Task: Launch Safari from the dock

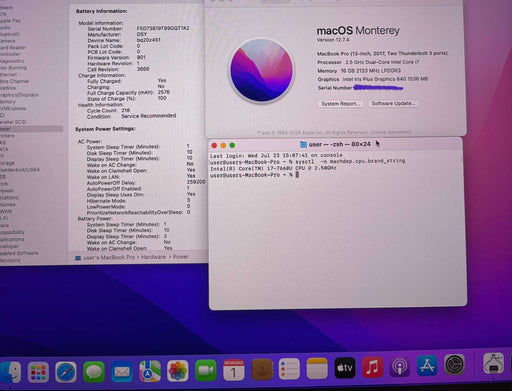Action: click(x=66, y=372)
